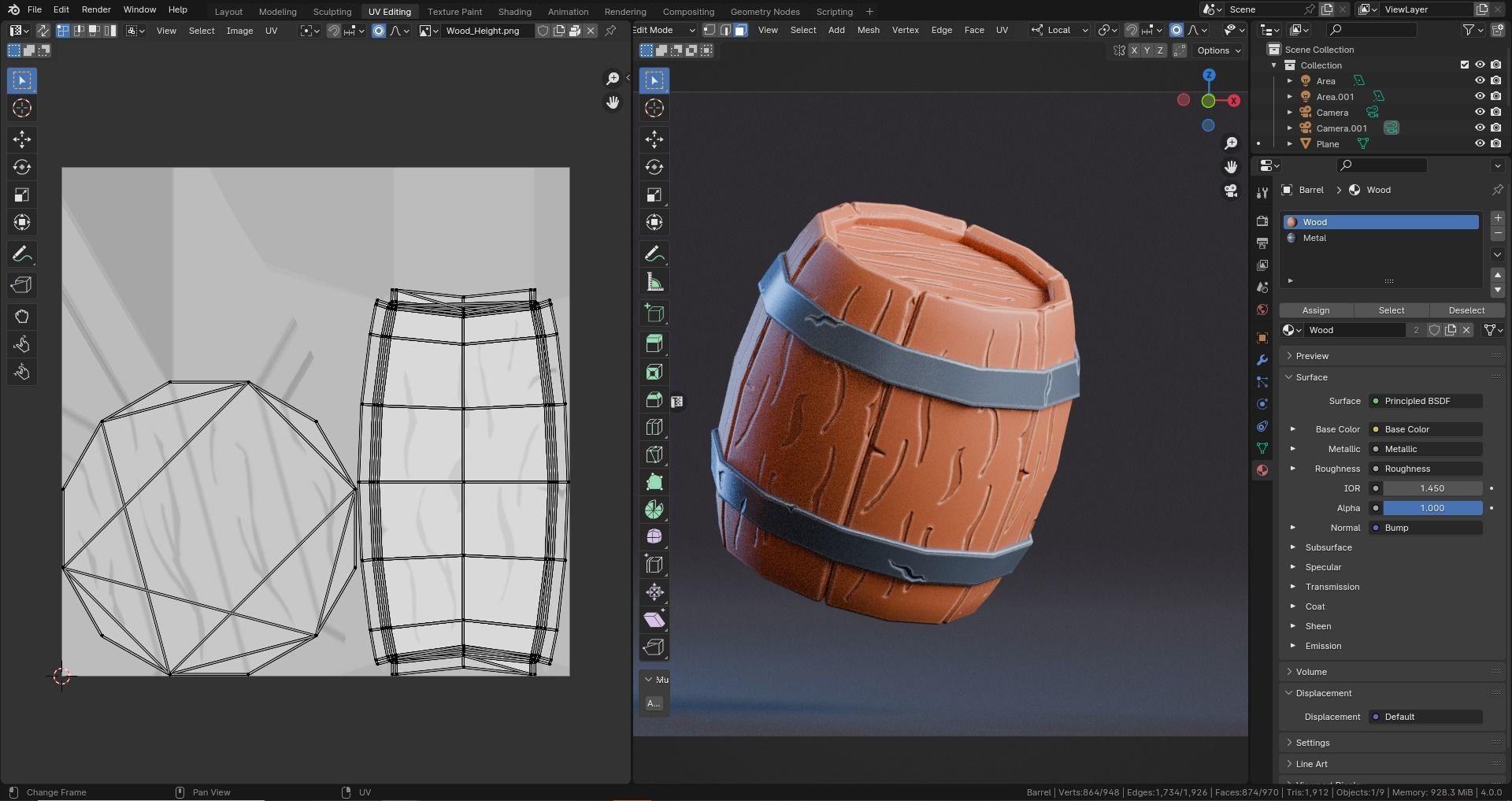Toggle pin on material properties panel

(x=1497, y=190)
